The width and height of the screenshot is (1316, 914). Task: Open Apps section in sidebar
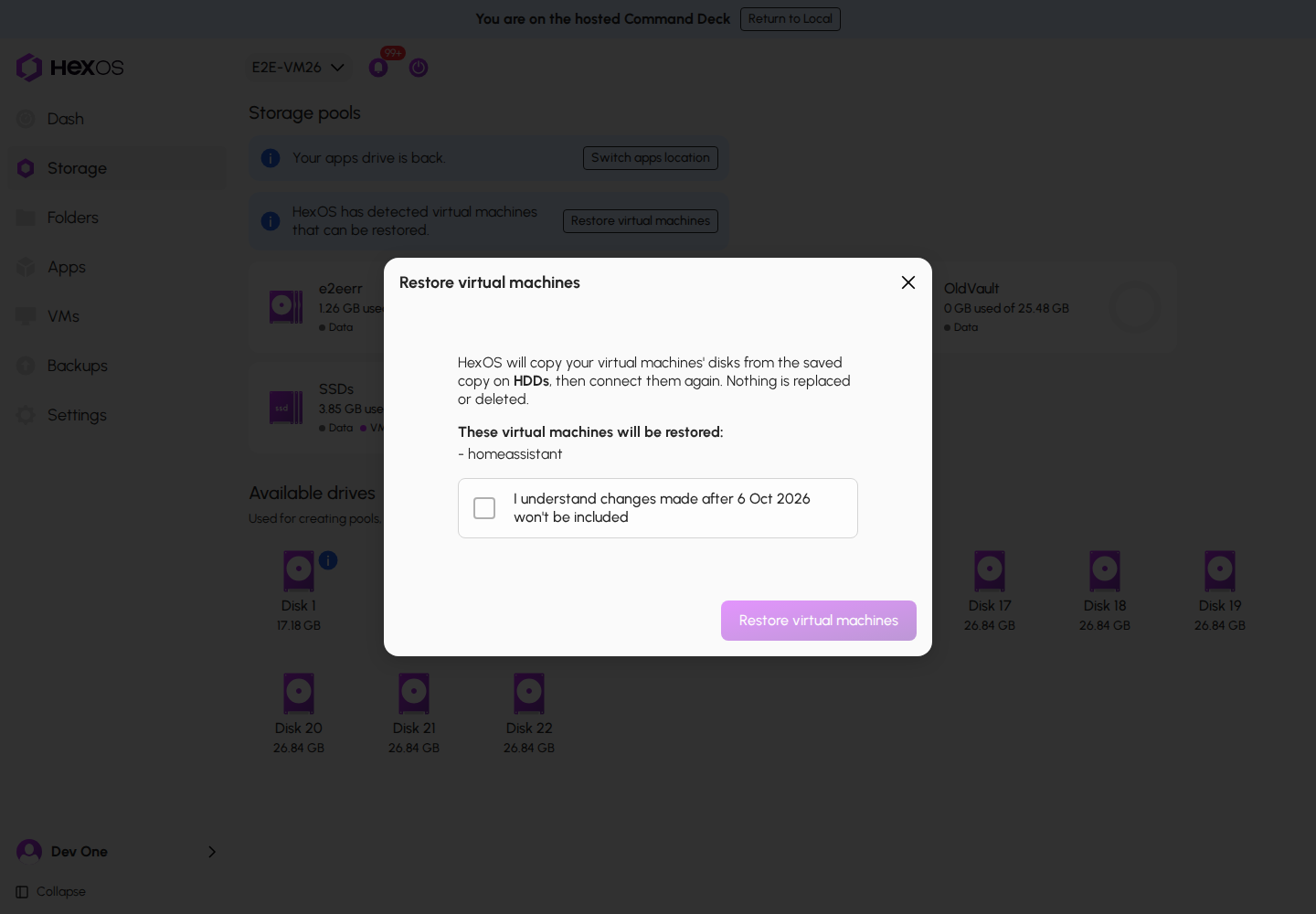point(117,267)
